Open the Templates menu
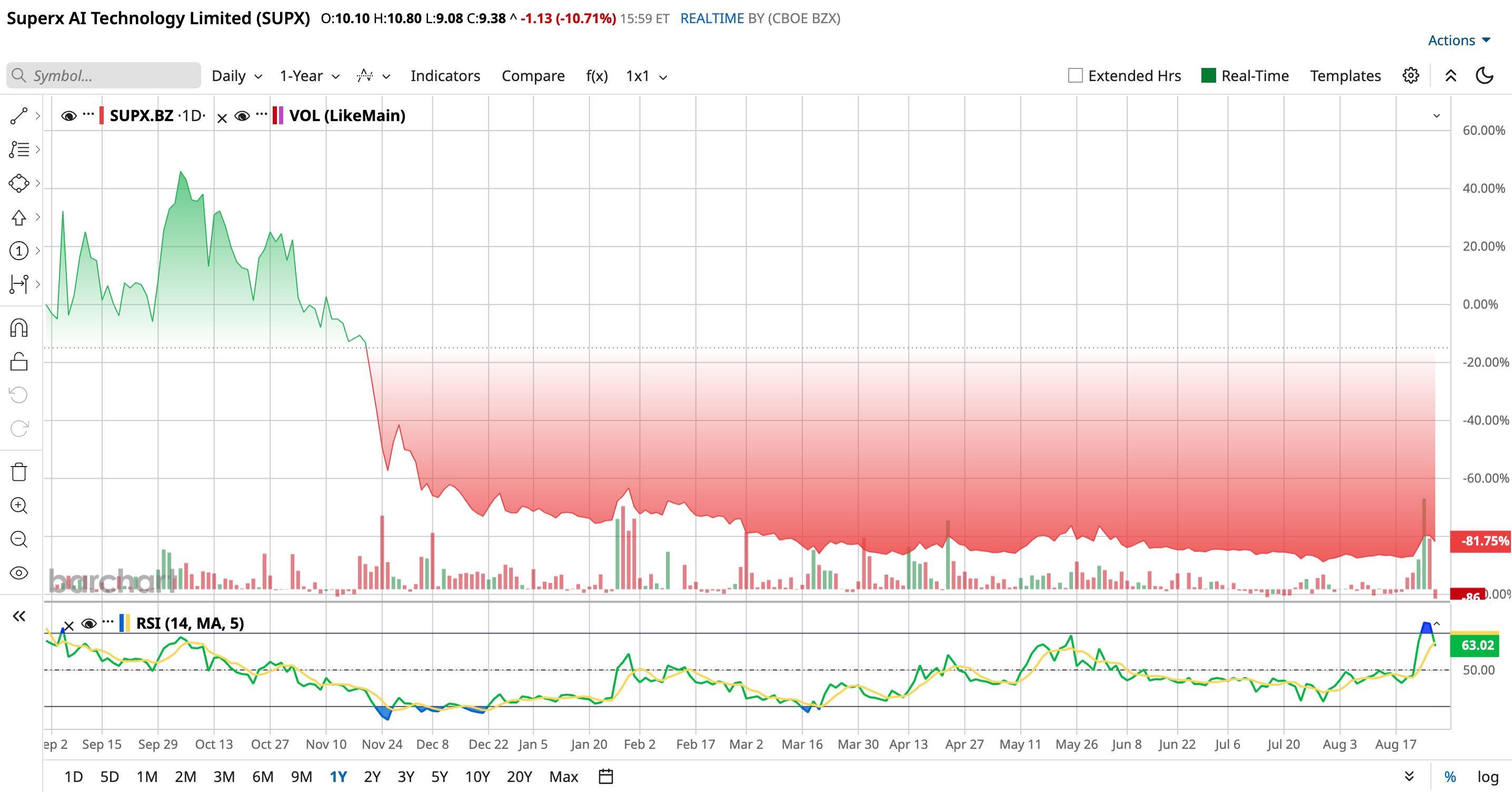 tap(1345, 76)
